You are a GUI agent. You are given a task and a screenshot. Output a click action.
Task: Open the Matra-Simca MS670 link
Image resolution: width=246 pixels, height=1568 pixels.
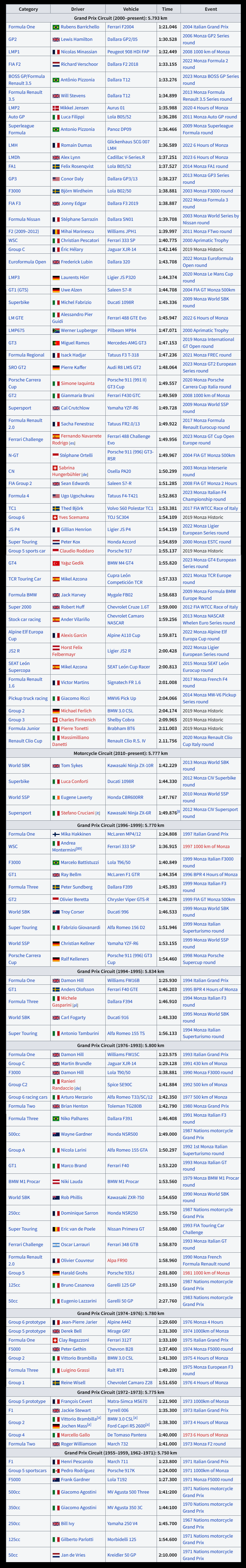[127, 1401]
